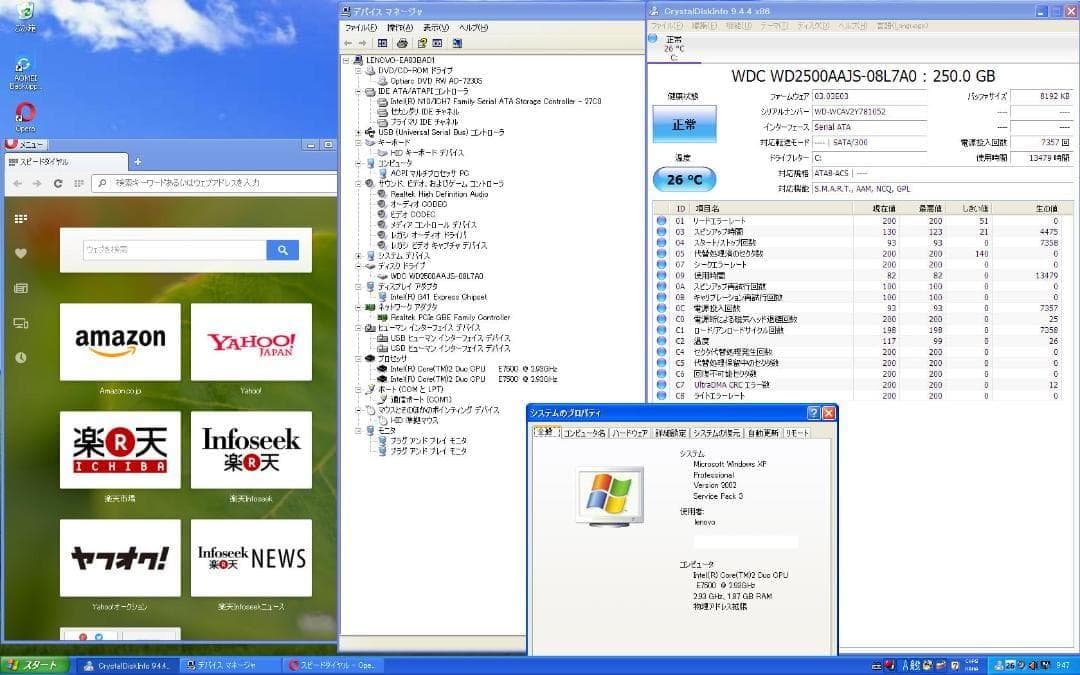Toggle console tree icon in Device Manager
The height and width of the screenshot is (675, 1080).
point(382,43)
